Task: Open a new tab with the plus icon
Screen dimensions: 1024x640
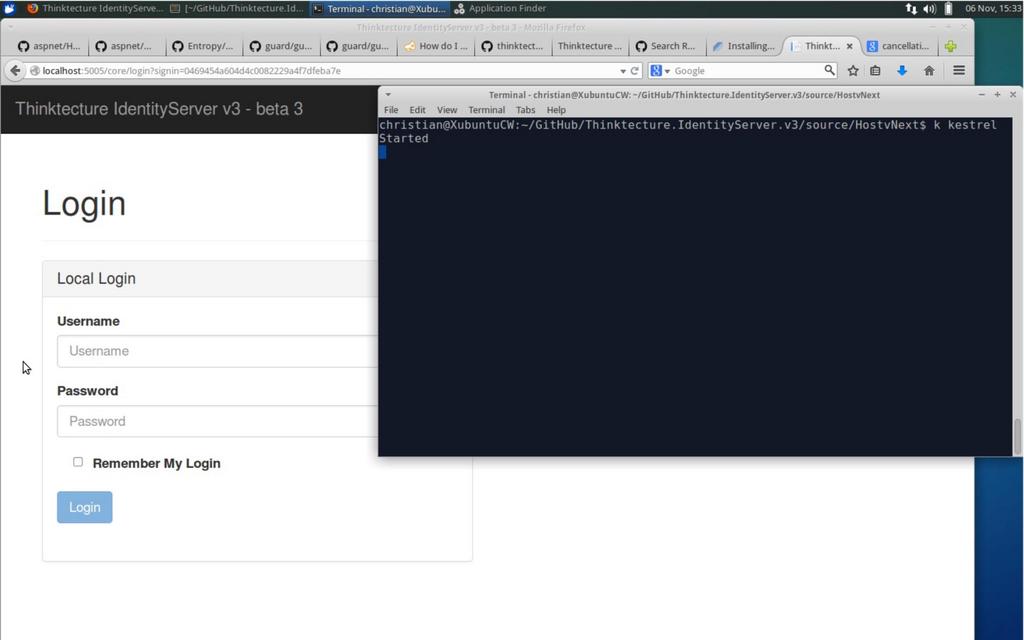Action: tap(950, 46)
